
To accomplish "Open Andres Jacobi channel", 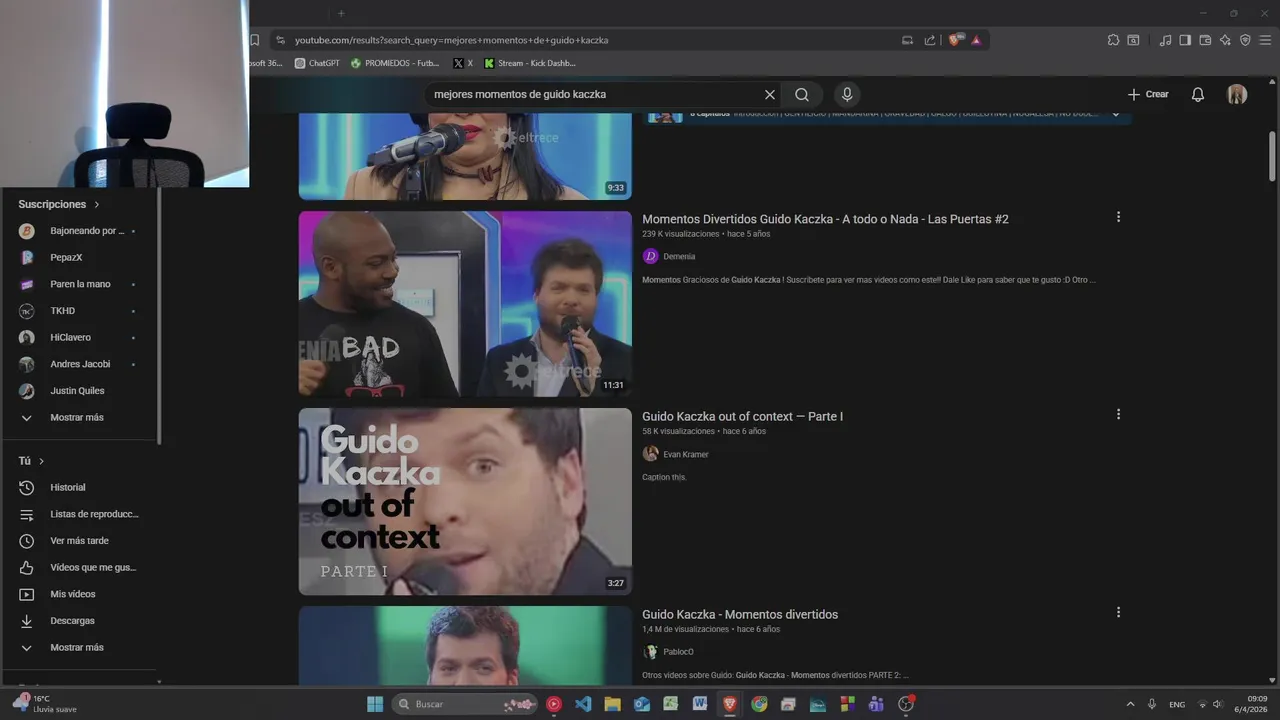I will click(80, 364).
